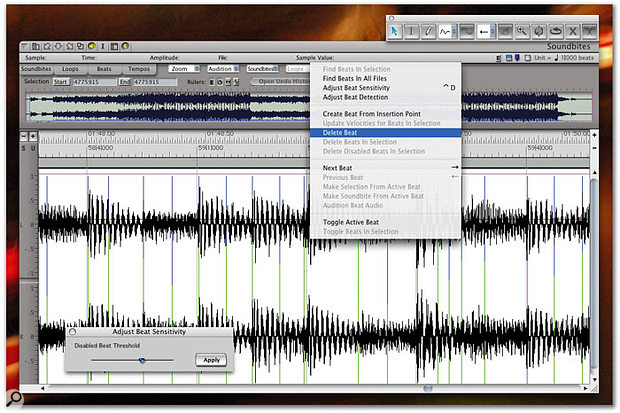Click the Selection End button
Image resolution: width=620 pixels, height=413 pixels.
click(x=125, y=82)
